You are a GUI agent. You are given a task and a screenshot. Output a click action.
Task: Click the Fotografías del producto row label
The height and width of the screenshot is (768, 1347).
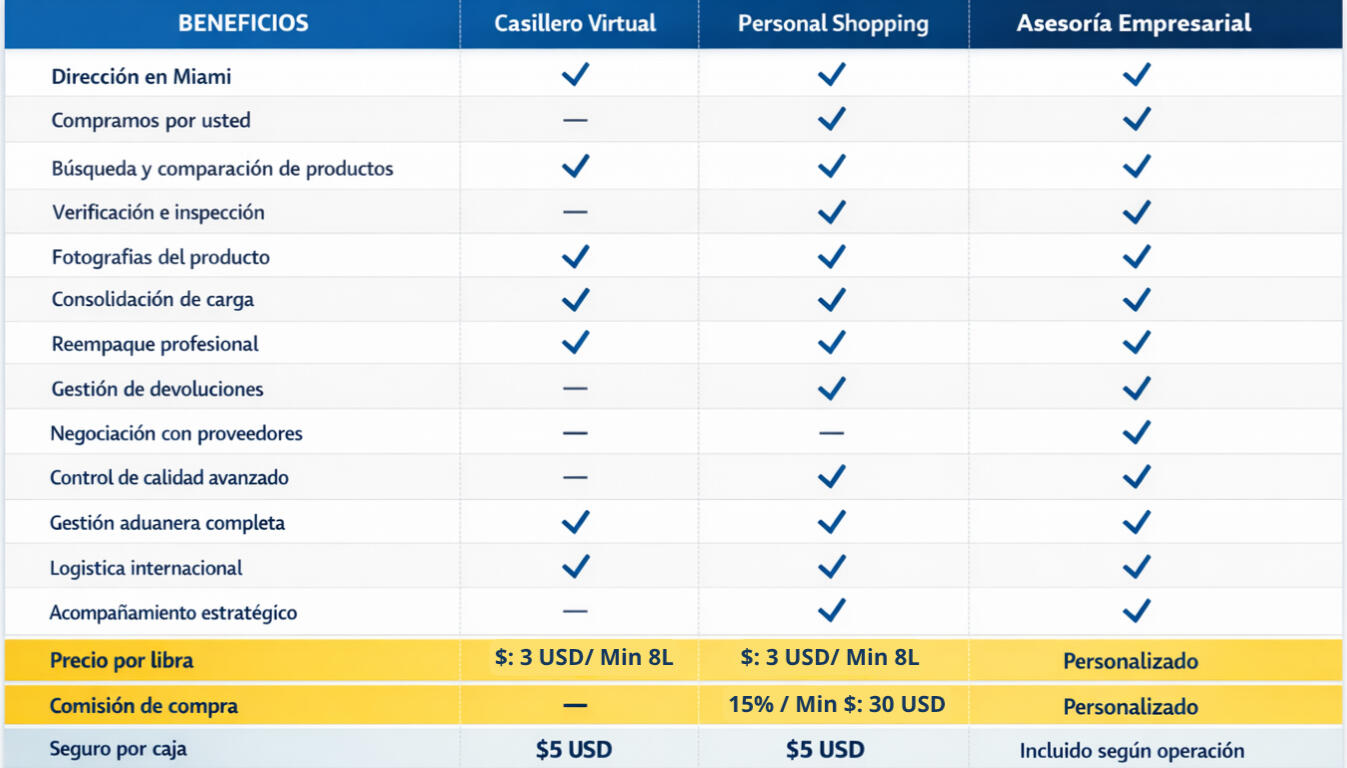point(160,257)
